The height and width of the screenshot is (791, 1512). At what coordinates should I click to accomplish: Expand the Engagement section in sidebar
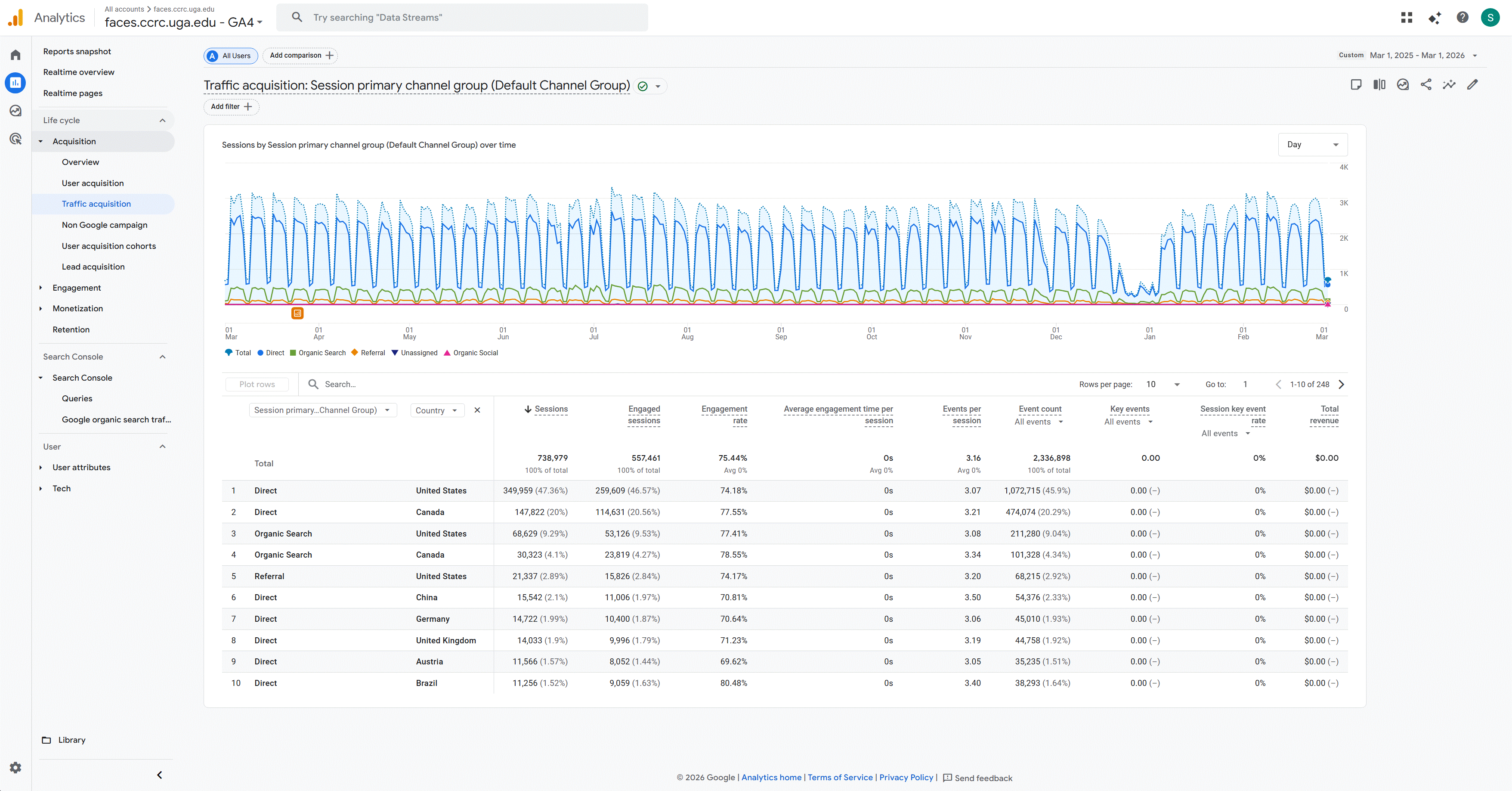click(76, 288)
